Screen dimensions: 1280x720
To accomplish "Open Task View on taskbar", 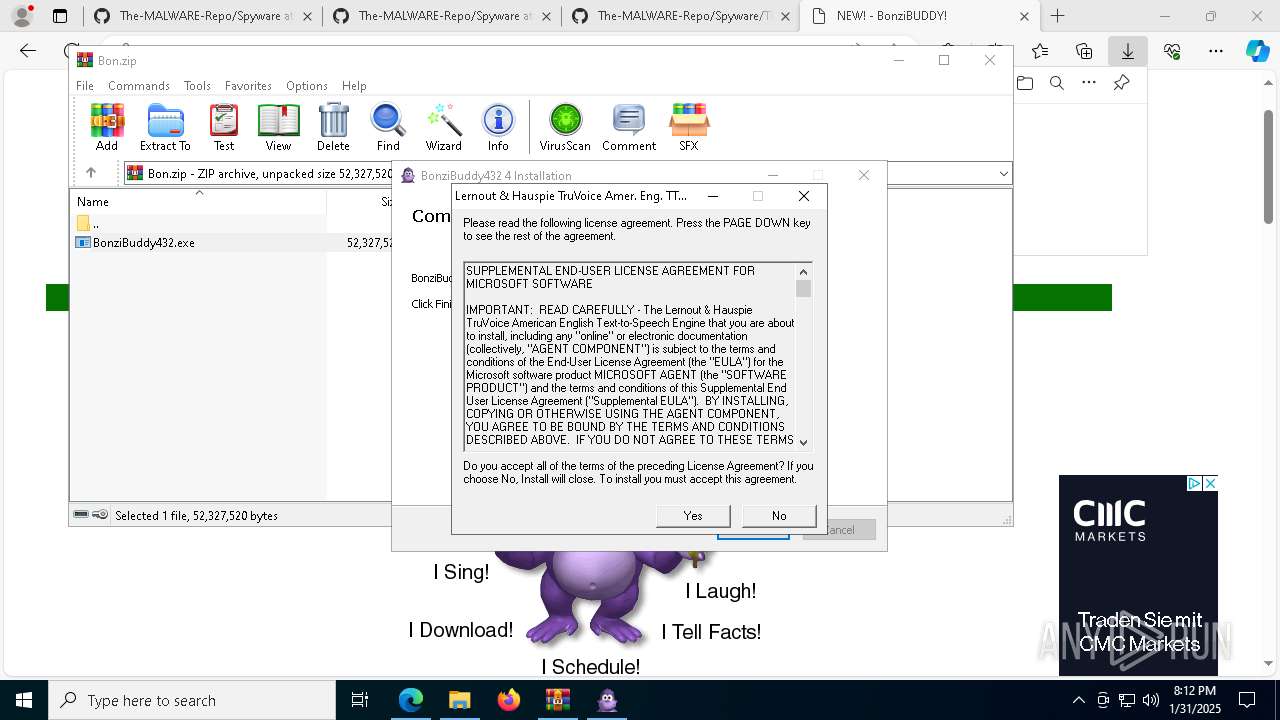I will 360,700.
